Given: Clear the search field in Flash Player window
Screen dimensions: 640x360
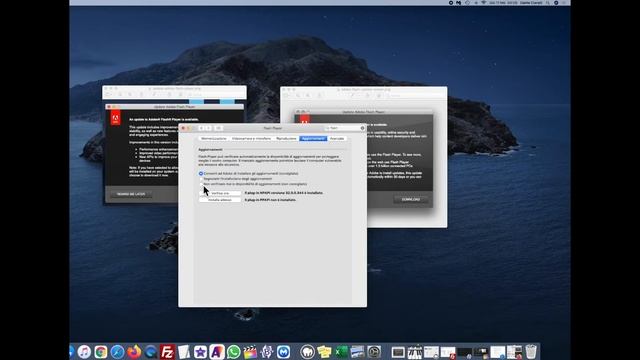Looking at the screenshot, I should point(362,128).
